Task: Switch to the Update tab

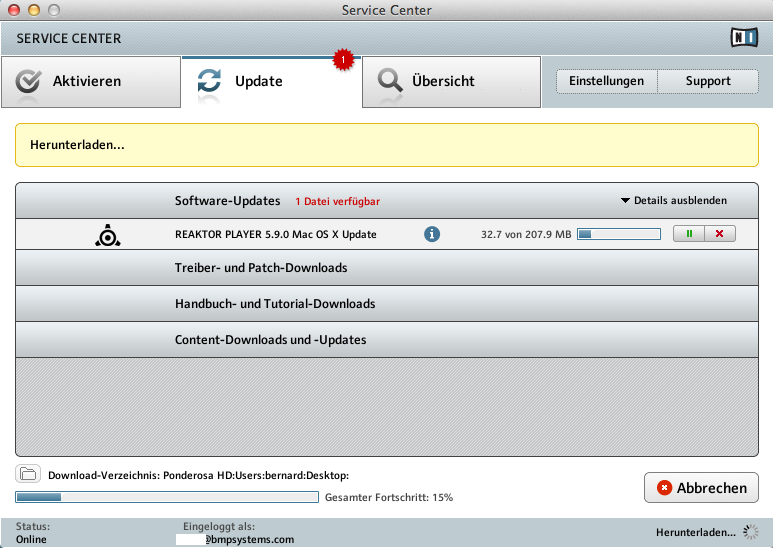Action: 272,81
